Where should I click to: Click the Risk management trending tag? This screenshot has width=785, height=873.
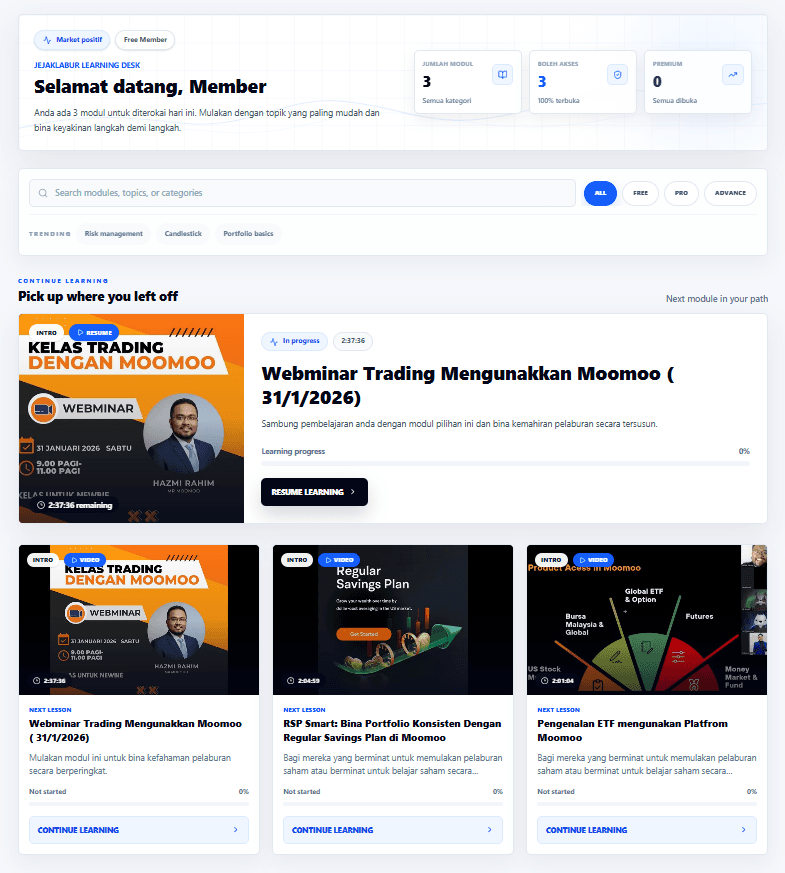114,234
